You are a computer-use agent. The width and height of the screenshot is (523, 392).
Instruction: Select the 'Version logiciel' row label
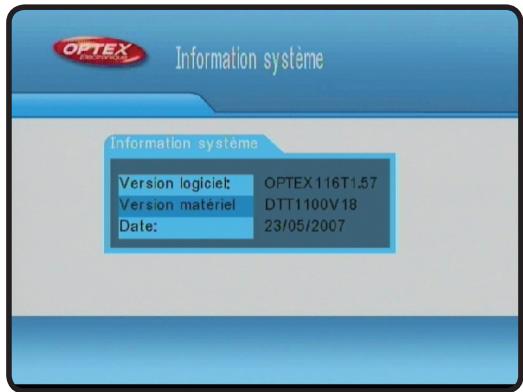point(186,184)
